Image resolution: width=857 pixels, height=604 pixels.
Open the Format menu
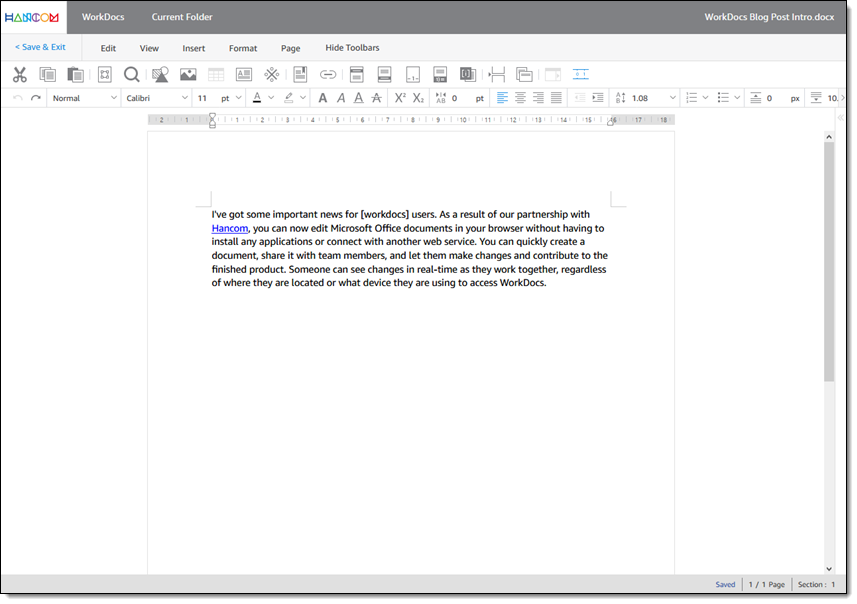click(243, 48)
